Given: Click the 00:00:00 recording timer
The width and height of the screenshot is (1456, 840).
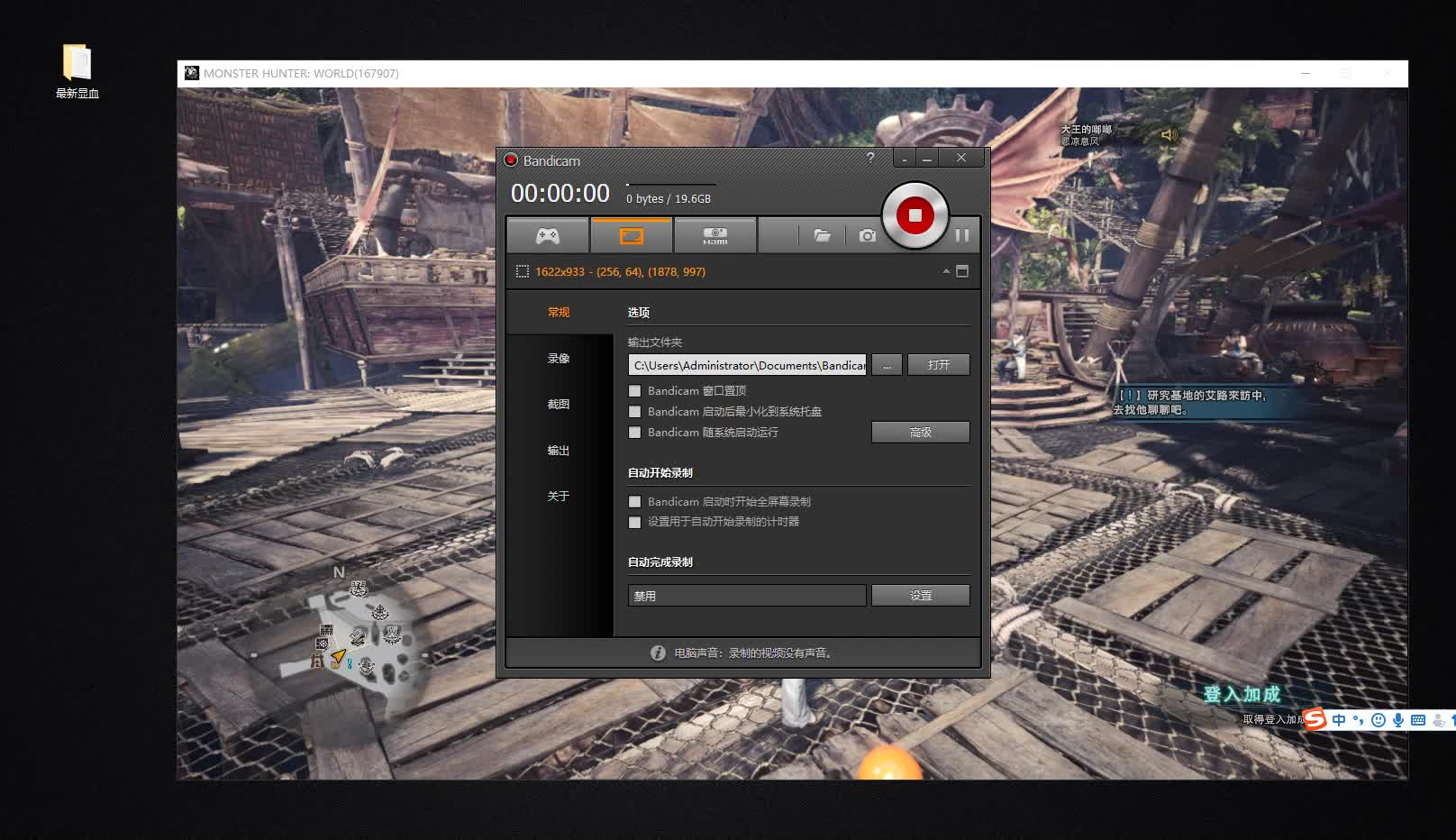Looking at the screenshot, I should [560, 193].
